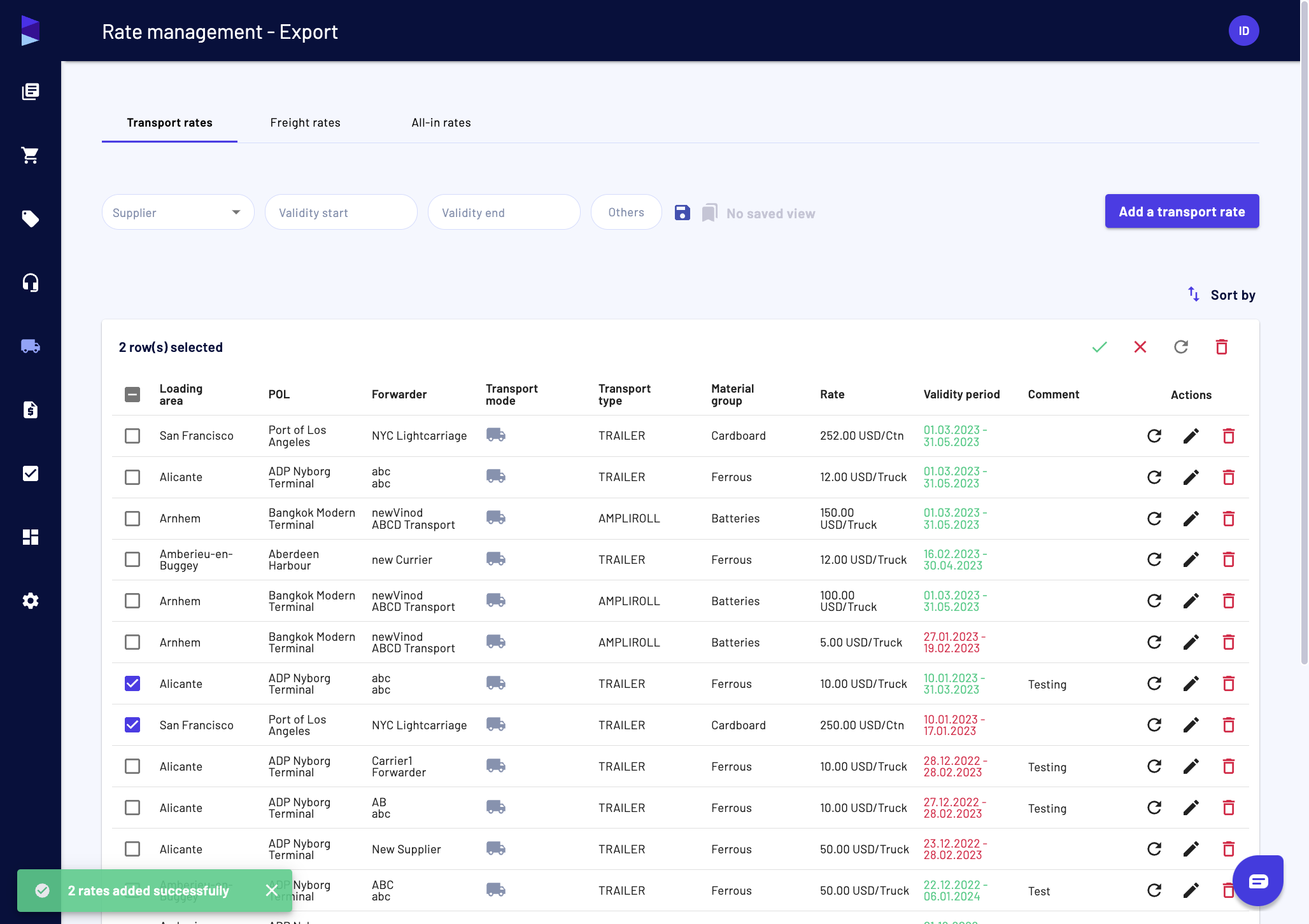Image resolution: width=1309 pixels, height=924 pixels.
Task: Open the library documents sidebar icon
Action: 31,92
